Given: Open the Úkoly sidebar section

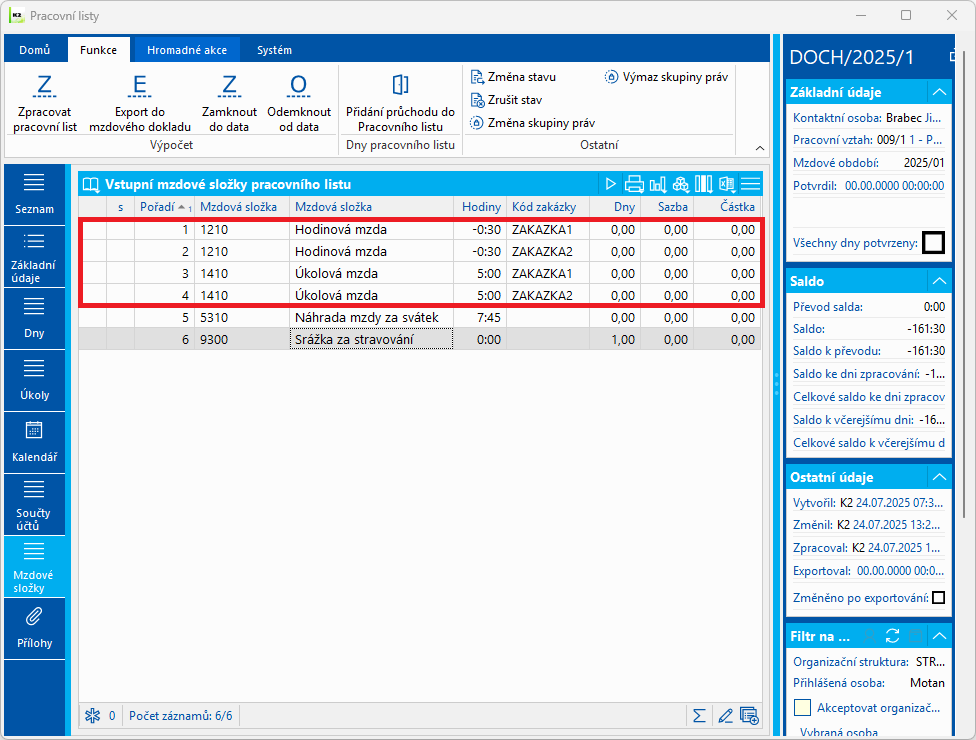Looking at the screenshot, I should click(34, 381).
